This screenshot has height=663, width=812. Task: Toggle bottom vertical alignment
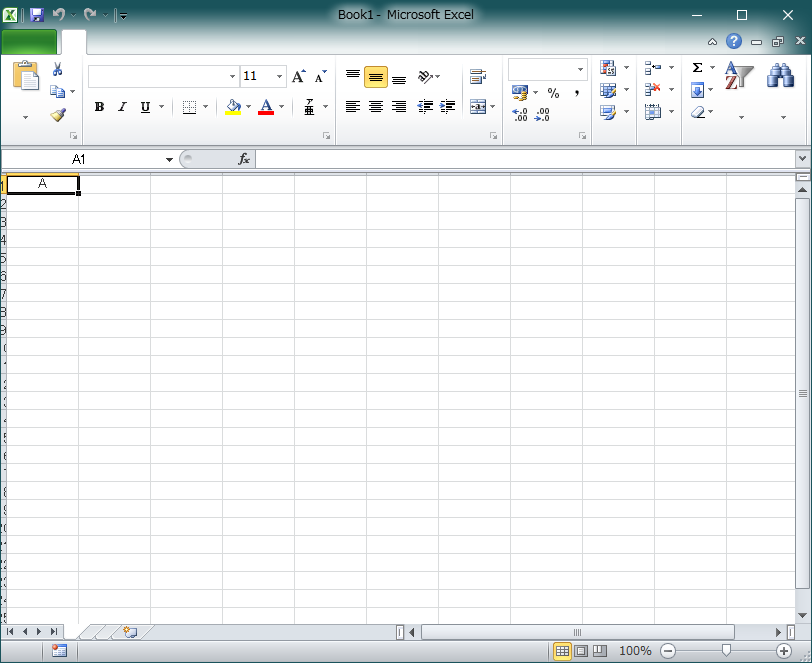pos(399,79)
